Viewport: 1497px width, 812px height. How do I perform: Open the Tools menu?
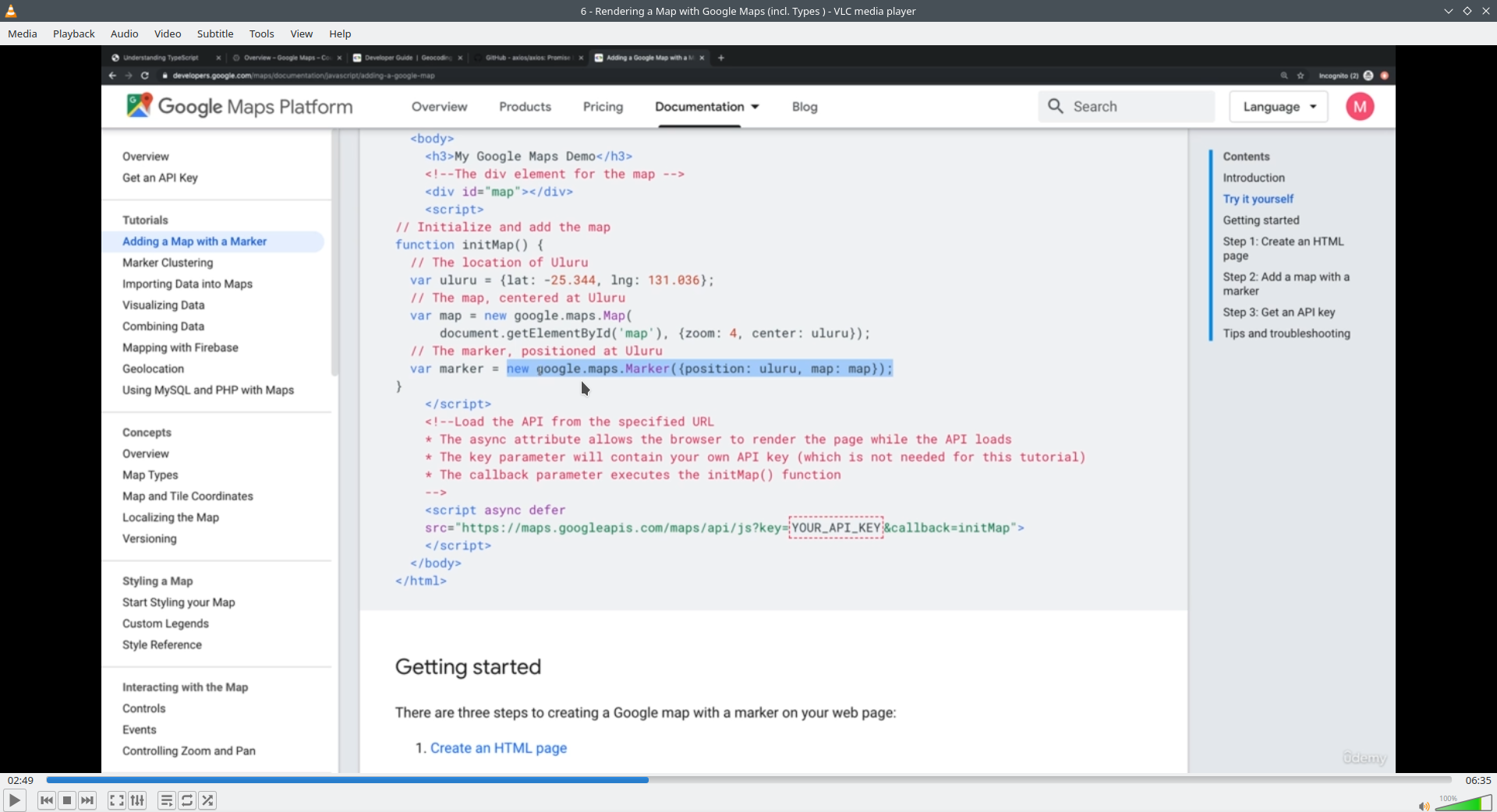click(x=262, y=34)
